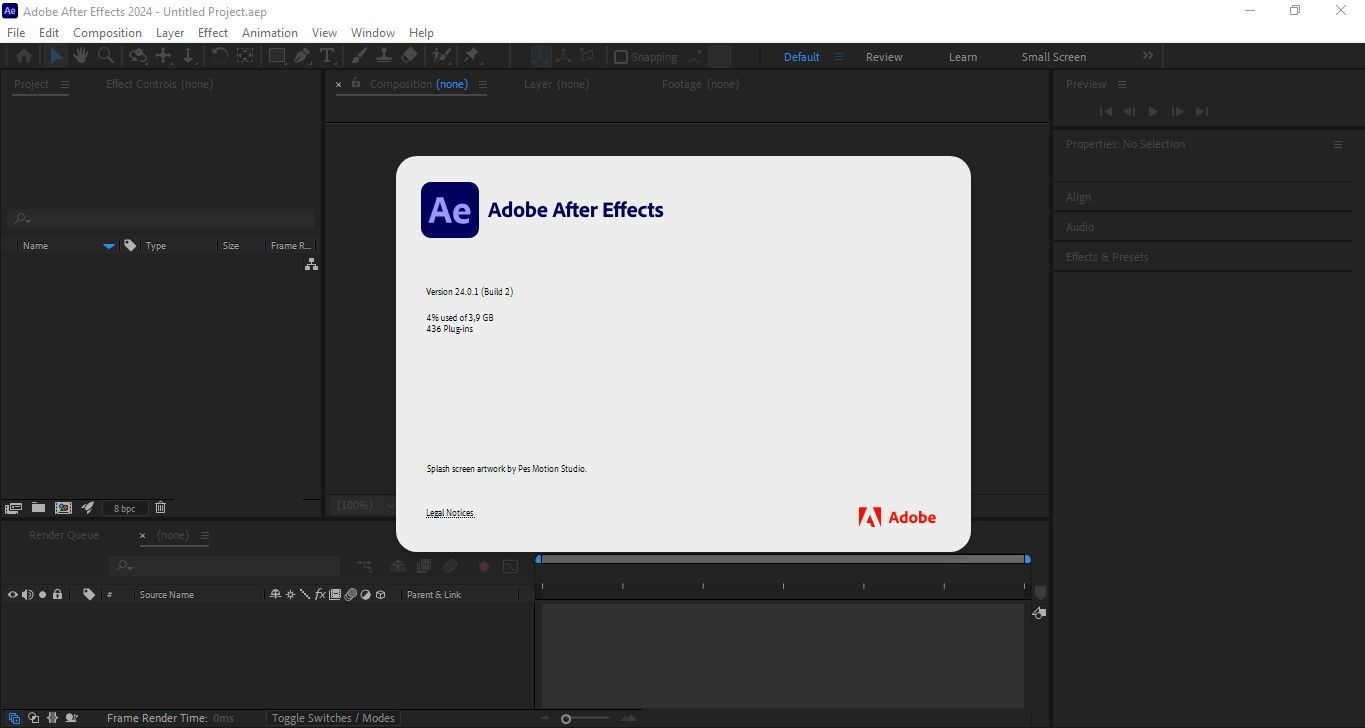Choose the Clone Stamp tool
Screen dimensions: 1365x728
point(384,57)
